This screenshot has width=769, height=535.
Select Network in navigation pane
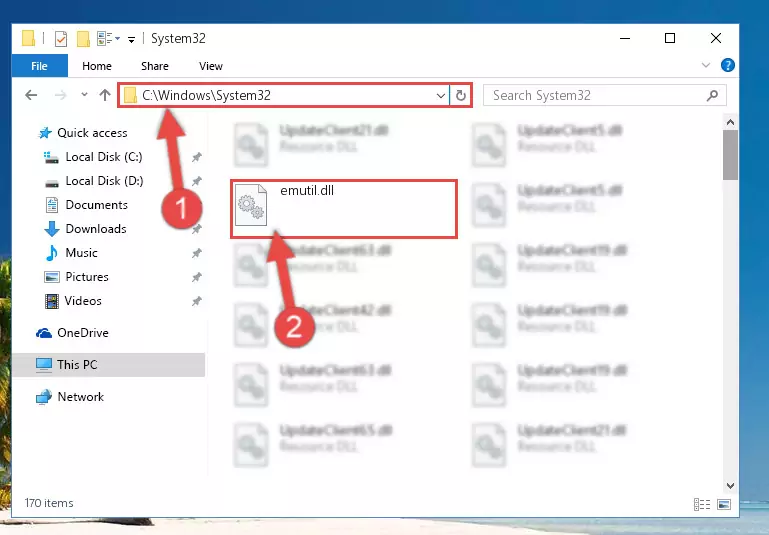click(80, 397)
